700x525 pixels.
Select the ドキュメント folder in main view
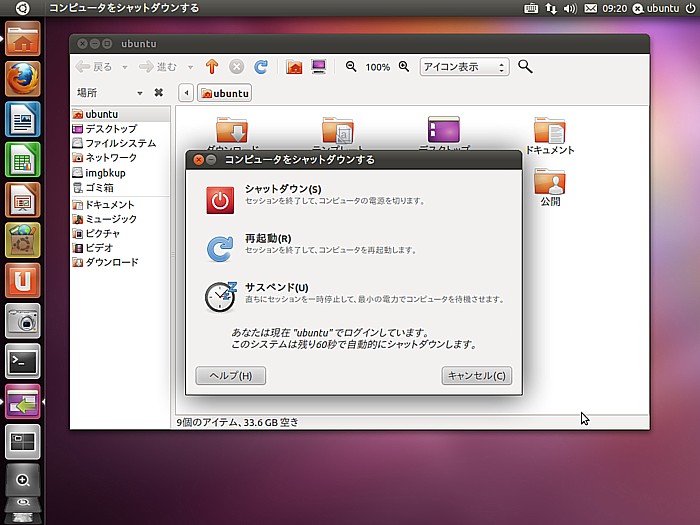click(550, 136)
